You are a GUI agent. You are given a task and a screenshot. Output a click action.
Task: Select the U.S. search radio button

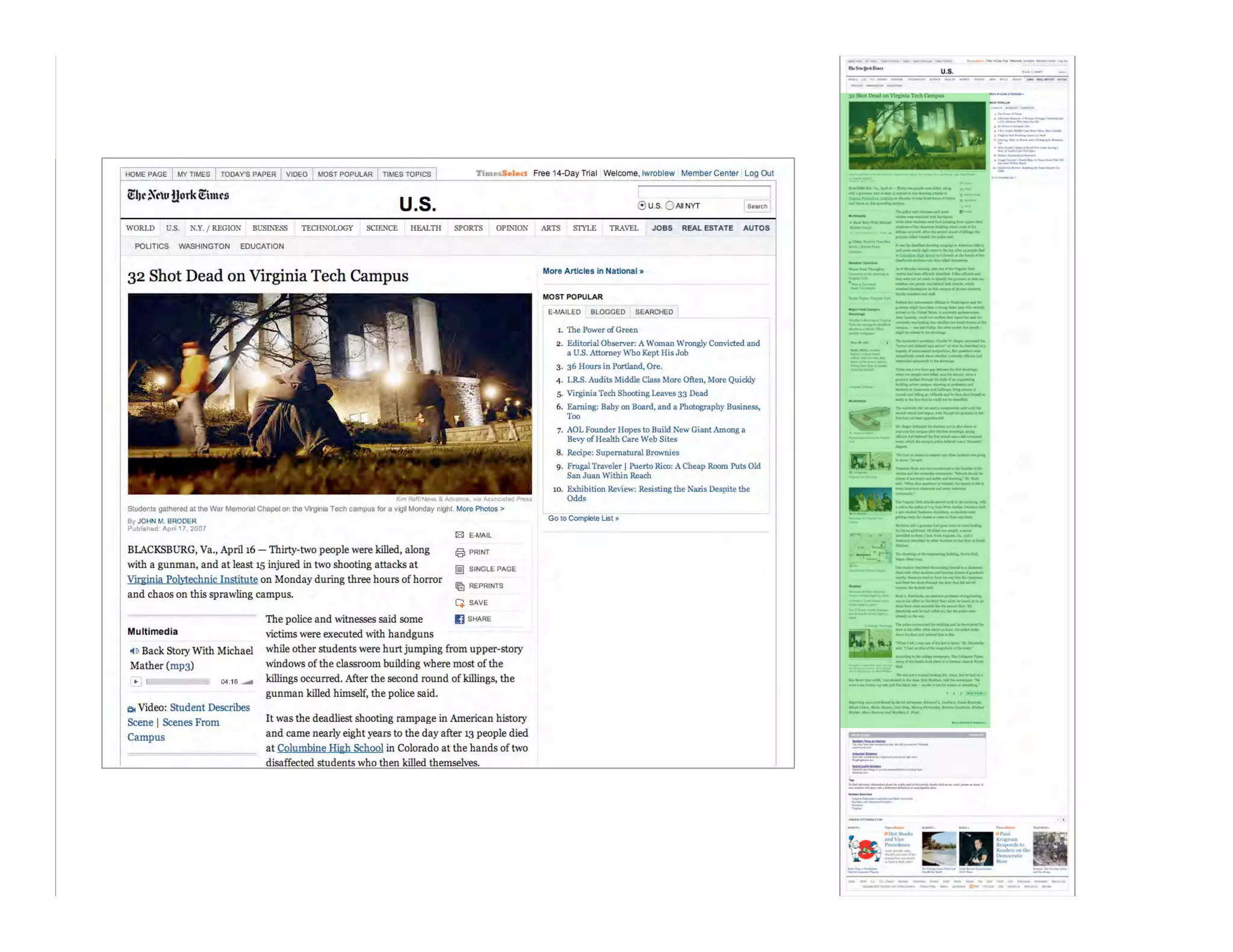pos(642,206)
